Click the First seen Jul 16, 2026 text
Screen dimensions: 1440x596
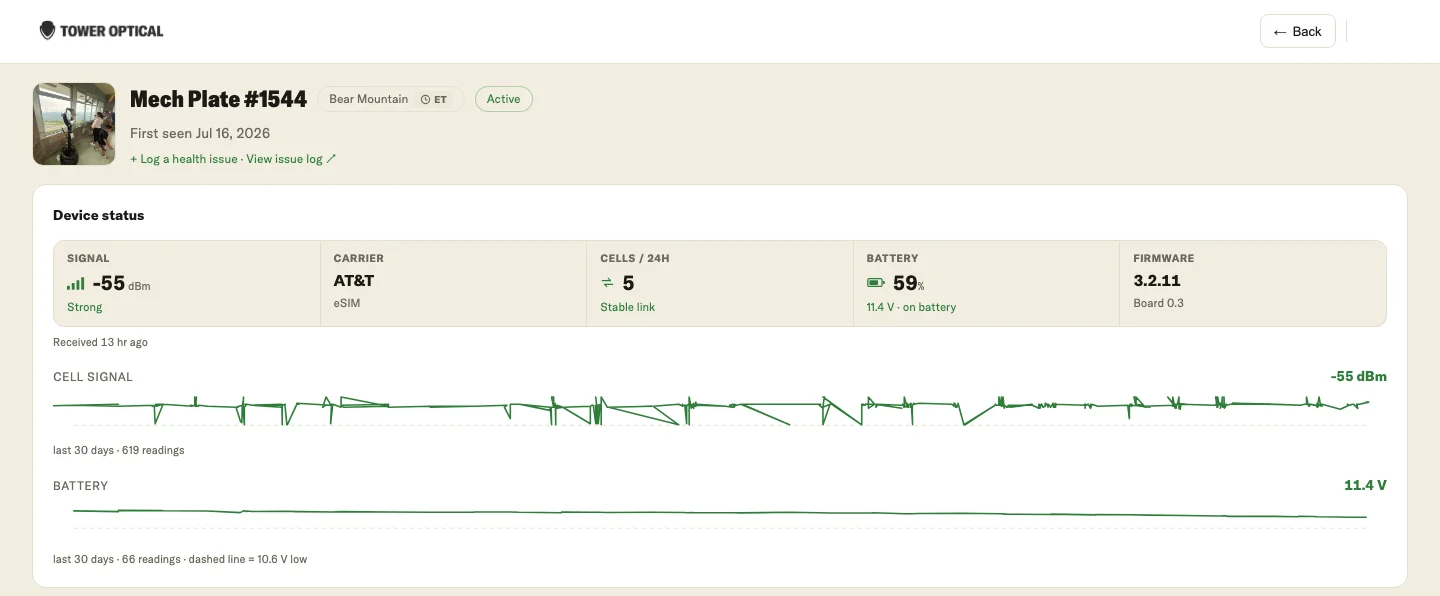pos(200,133)
